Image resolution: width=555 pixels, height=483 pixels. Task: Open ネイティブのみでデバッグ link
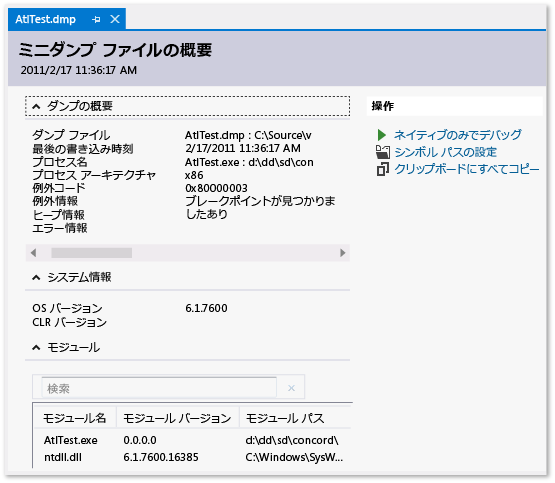pos(457,135)
